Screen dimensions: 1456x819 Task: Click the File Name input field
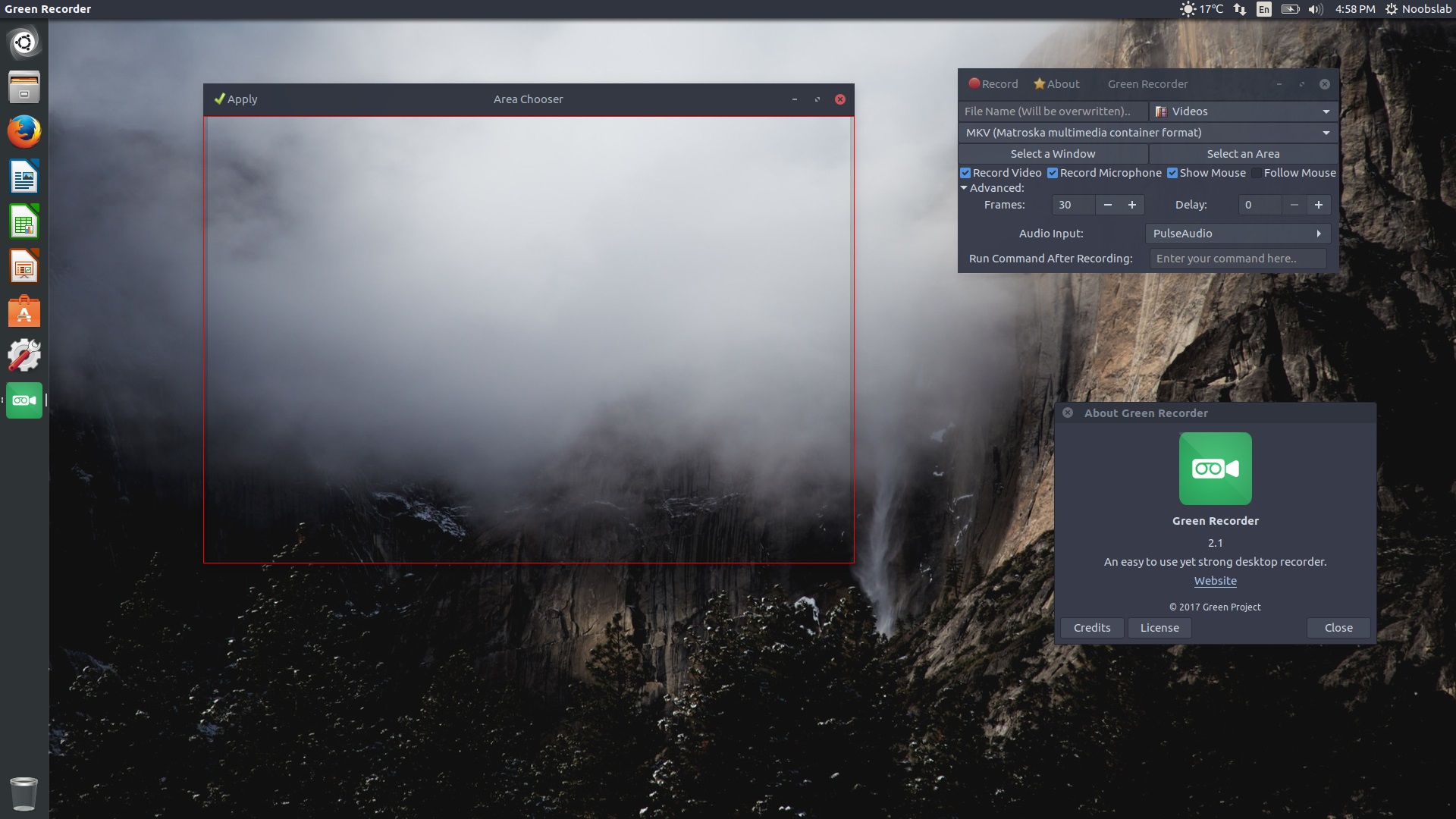point(1050,111)
